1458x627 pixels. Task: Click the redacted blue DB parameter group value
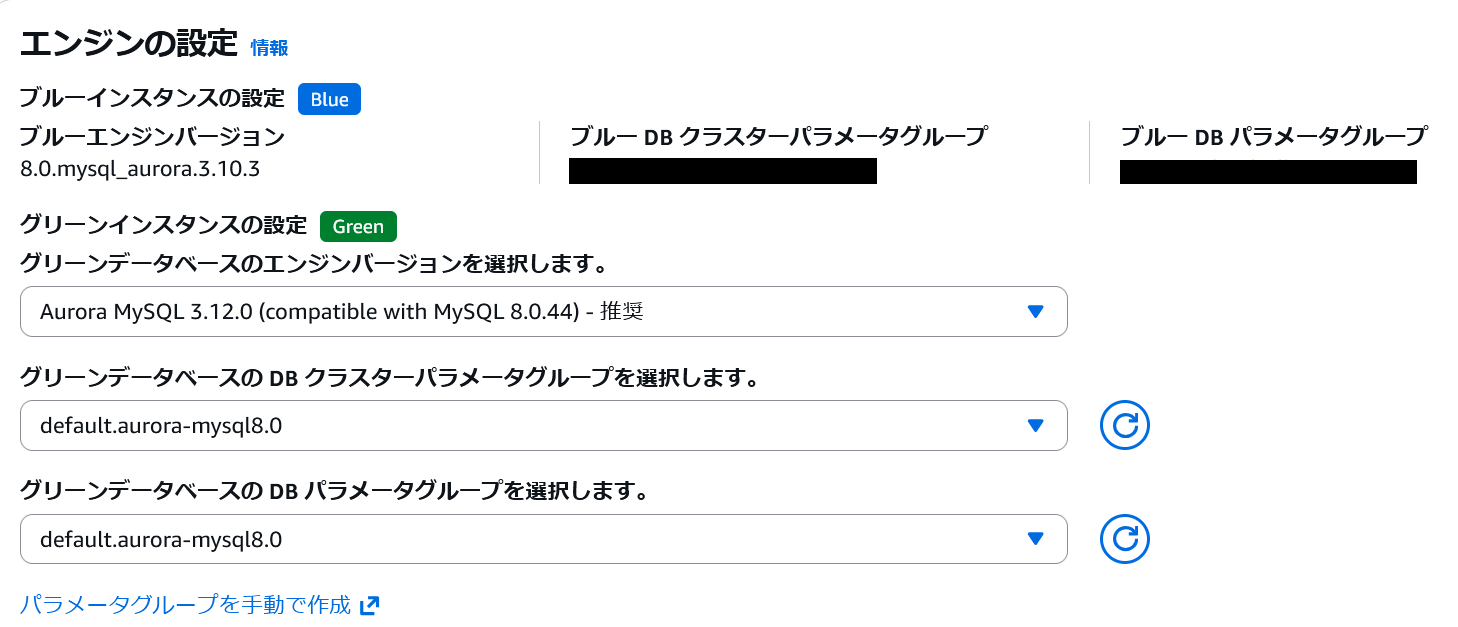[1267, 171]
